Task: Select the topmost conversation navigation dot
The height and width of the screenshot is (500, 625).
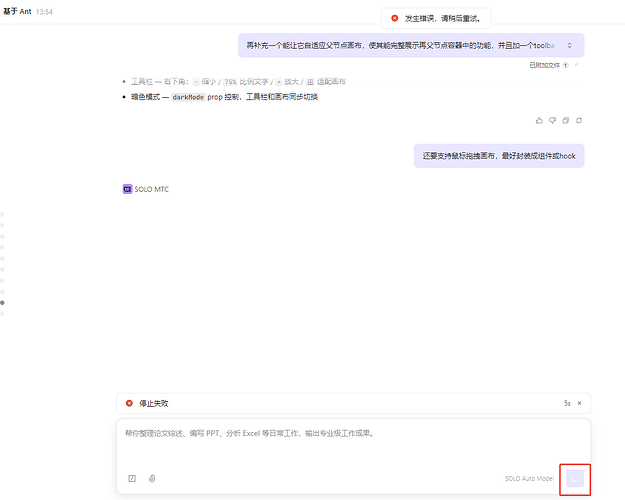Action: point(3,214)
